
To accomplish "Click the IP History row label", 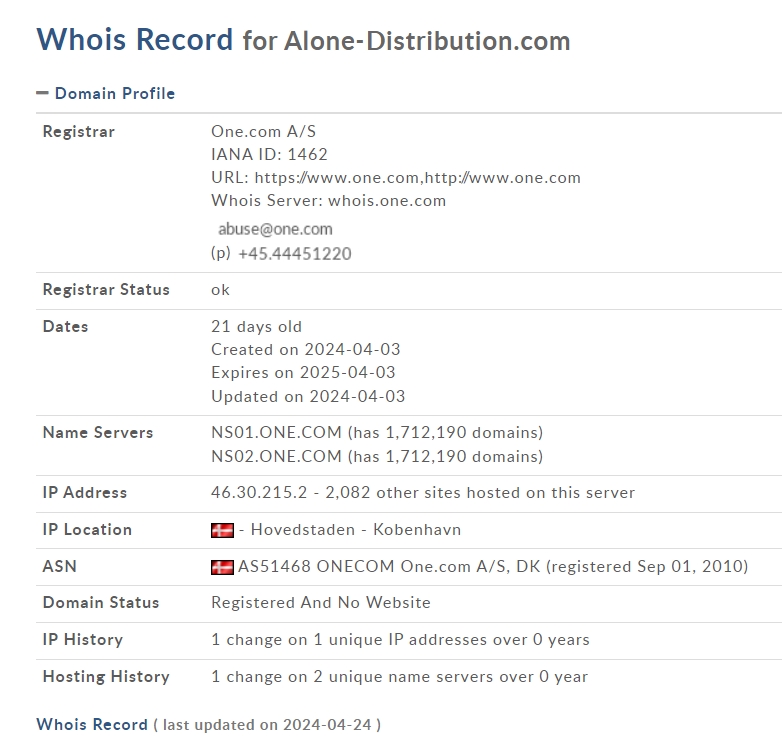I will click(x=83, y=639).
